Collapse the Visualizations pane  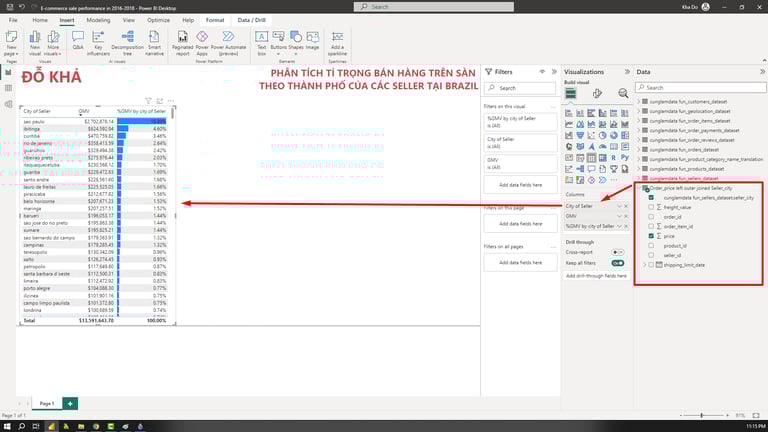(627, 72)
